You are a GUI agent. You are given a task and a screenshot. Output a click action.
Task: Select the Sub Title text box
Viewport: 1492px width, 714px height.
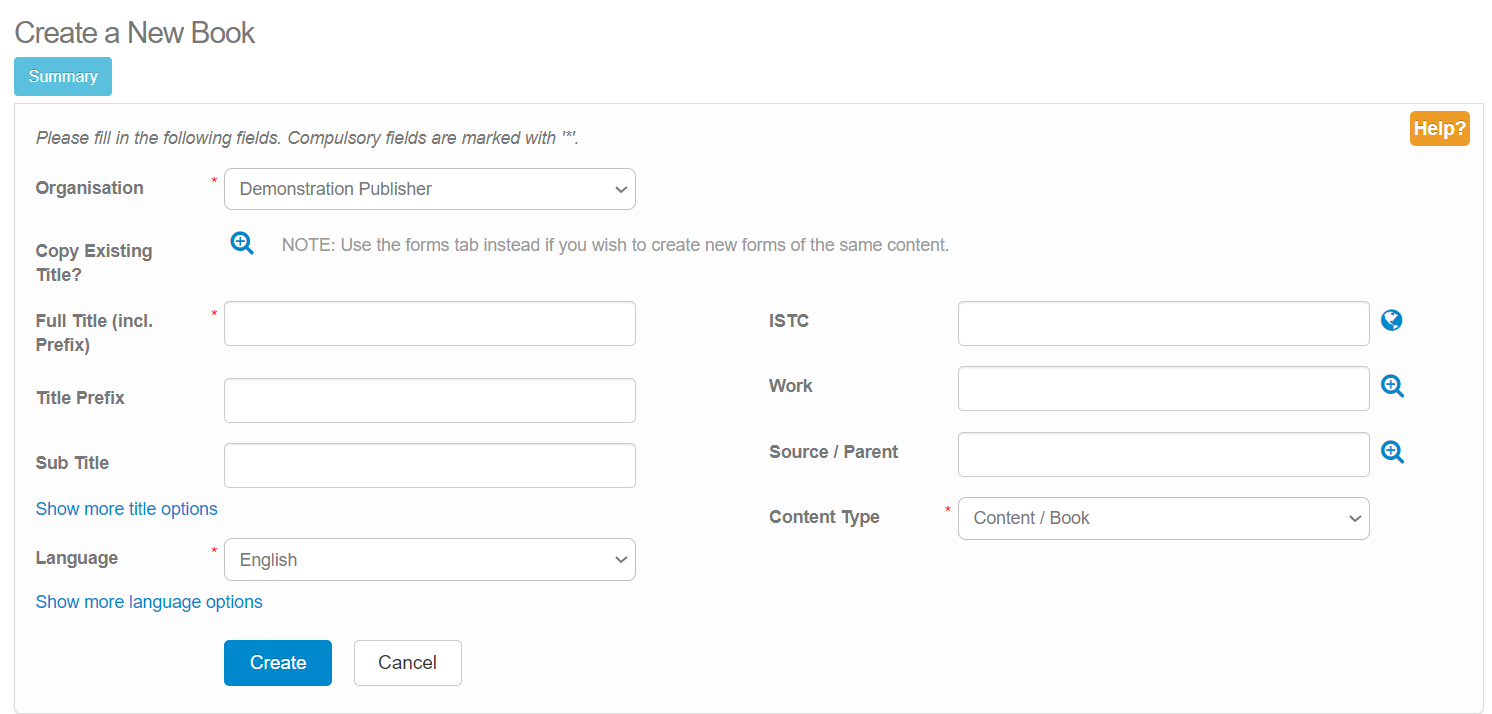click(429, 466)
